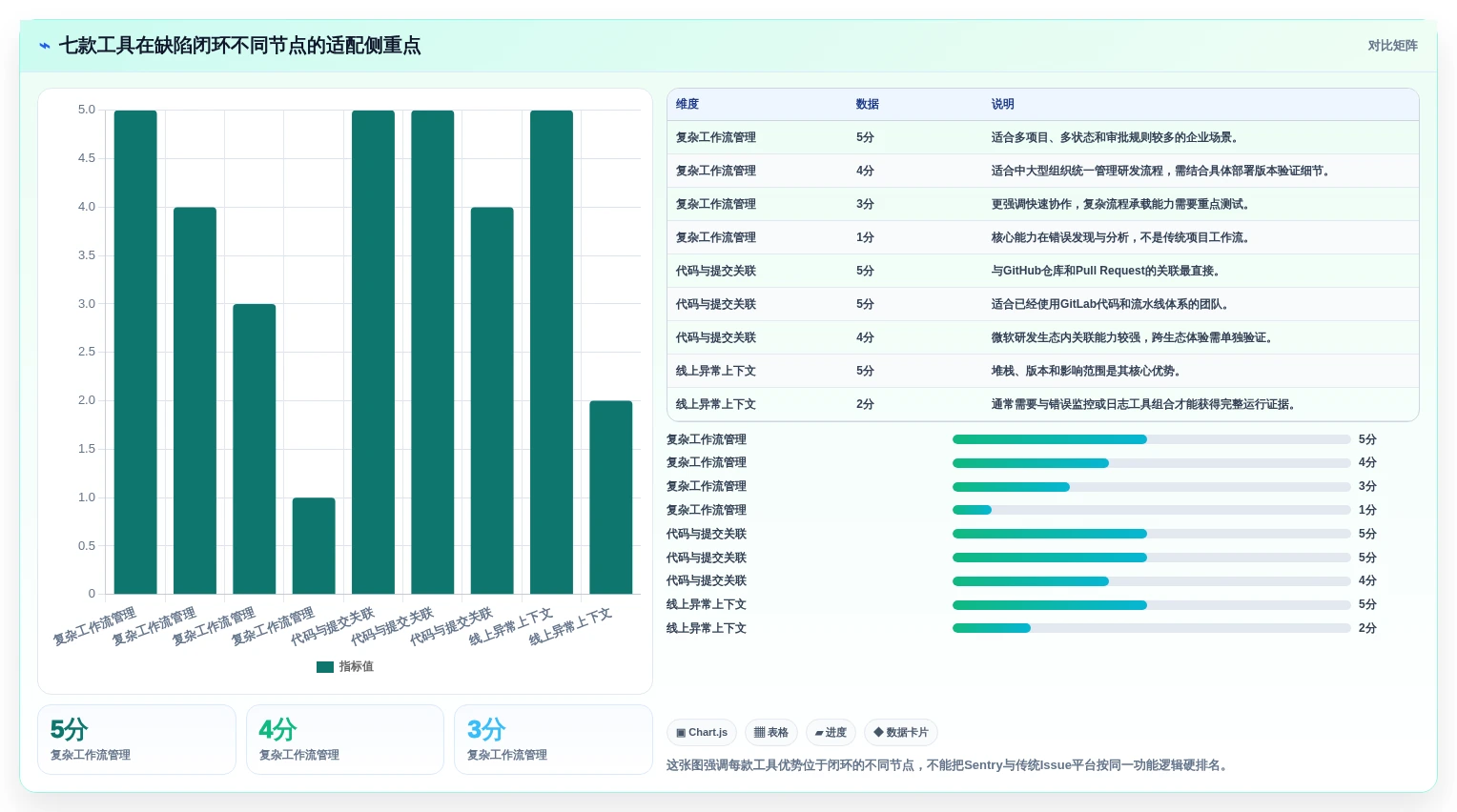Select the Chart.js tag chip
Screen dimensions: 1457x812
tap(702, 733)
